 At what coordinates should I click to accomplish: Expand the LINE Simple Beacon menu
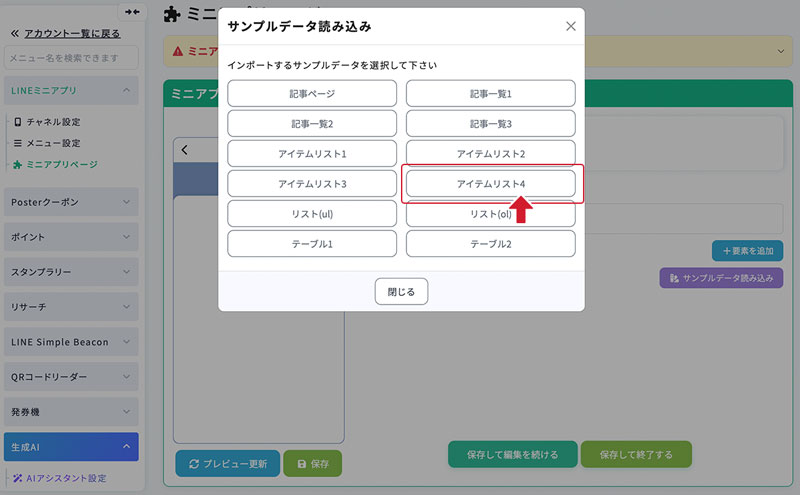coord(71,342)
